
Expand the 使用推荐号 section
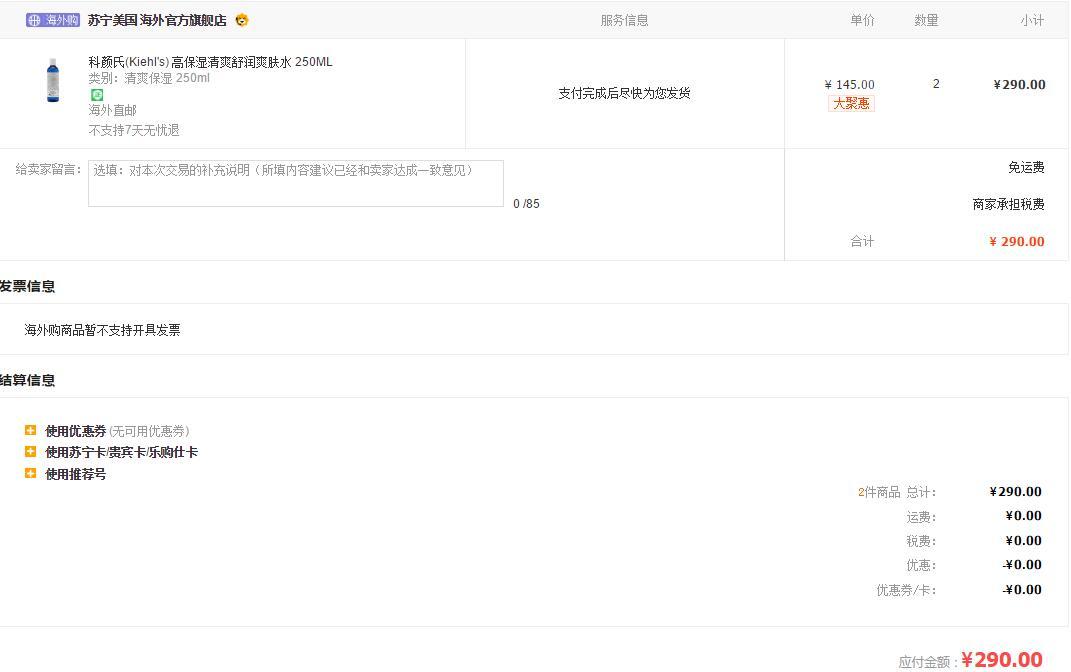point(30,473)
